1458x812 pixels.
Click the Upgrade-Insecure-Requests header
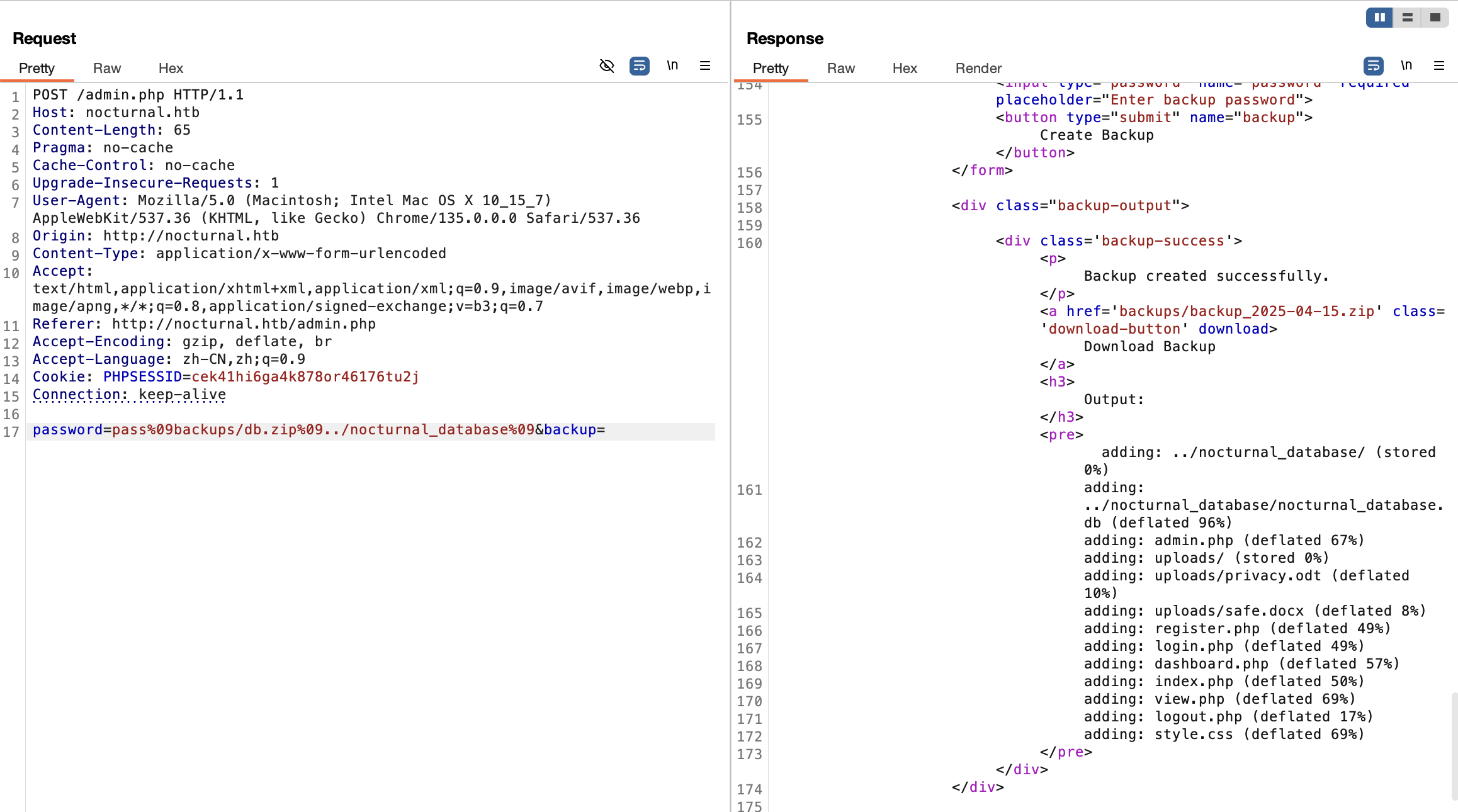click(x=155, y=183)
